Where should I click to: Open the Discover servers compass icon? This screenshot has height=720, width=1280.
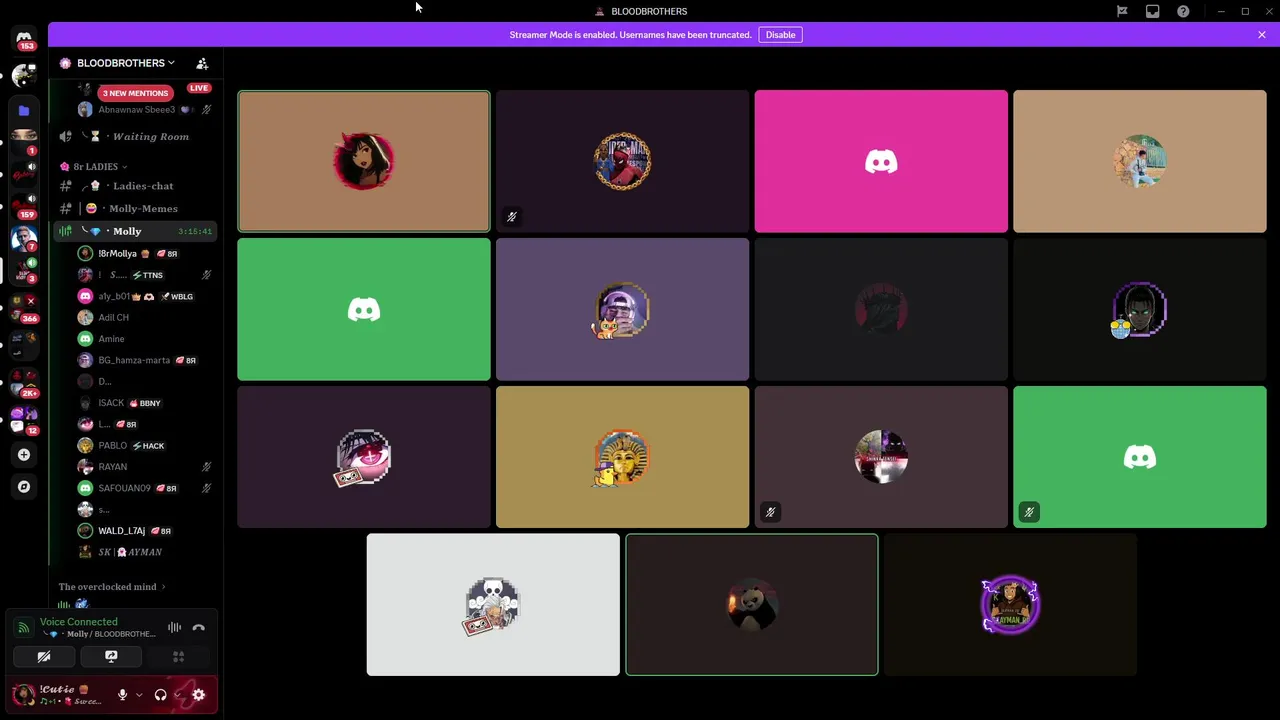[24, 487]
